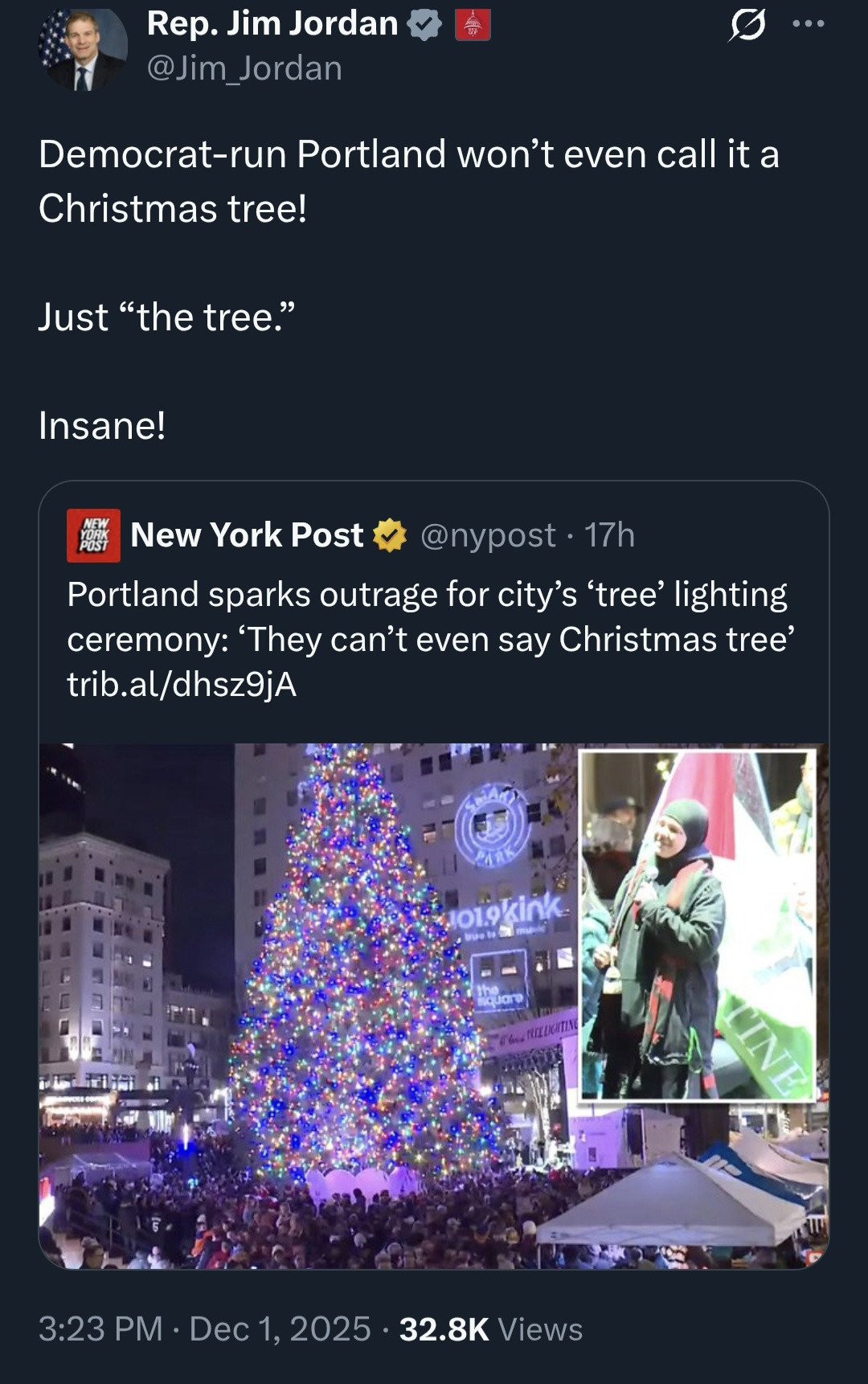Open Grok via the slashed-circle icon

747,25
